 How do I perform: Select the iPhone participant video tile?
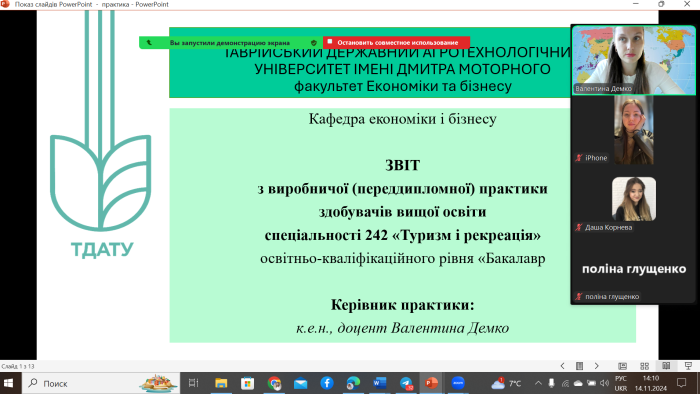(x=633, y=129)
